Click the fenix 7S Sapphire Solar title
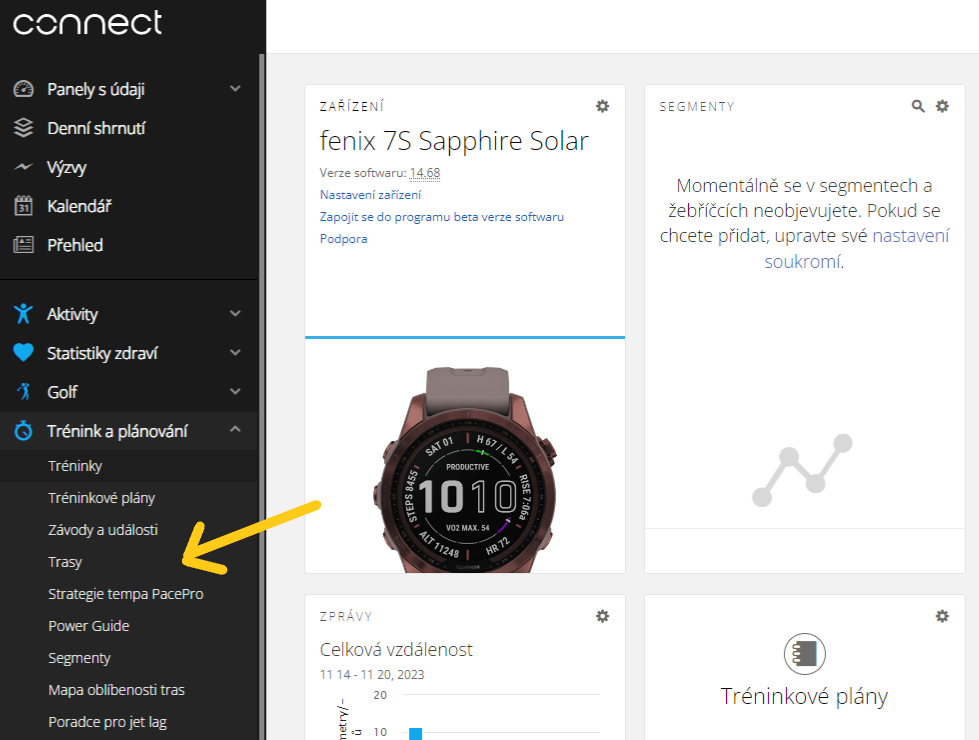The width and height of the screenshot is (979, 740). [x=454, y=141]
